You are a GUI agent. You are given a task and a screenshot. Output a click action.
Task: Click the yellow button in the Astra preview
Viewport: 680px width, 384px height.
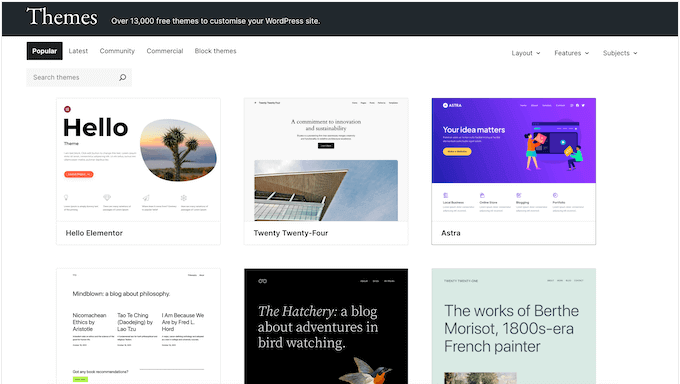[457, 151]
